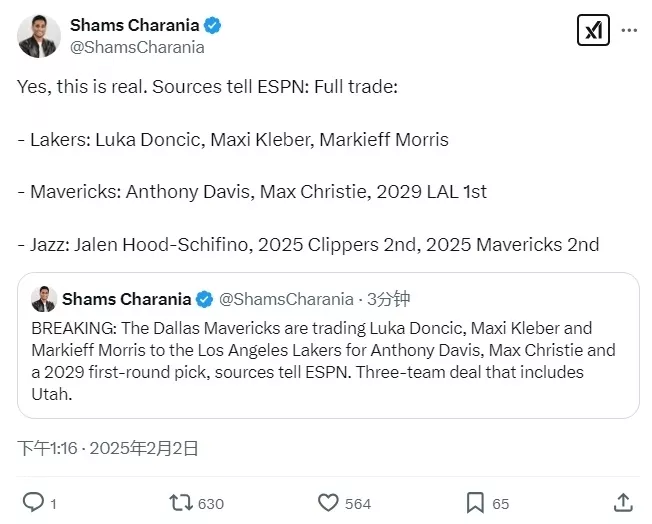This screenshot has height=524, width=652.
Task: Click the quoted tweet's 3分钟 timestamp
Action: pyautogui.click(x=389, y=299)
